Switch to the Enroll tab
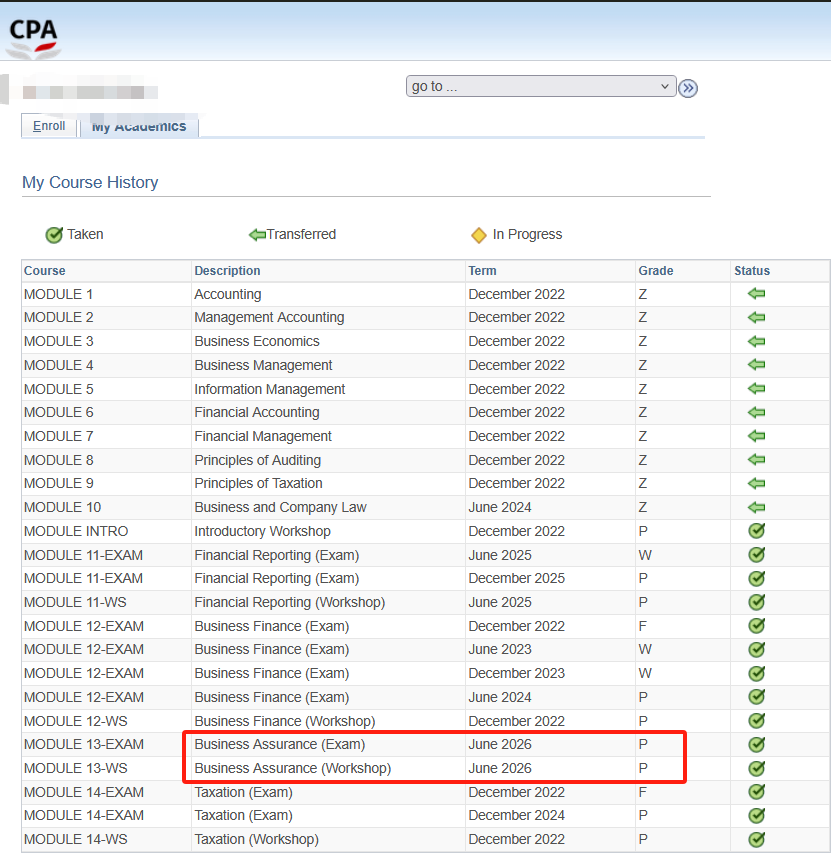 click(x=49, y=126)
